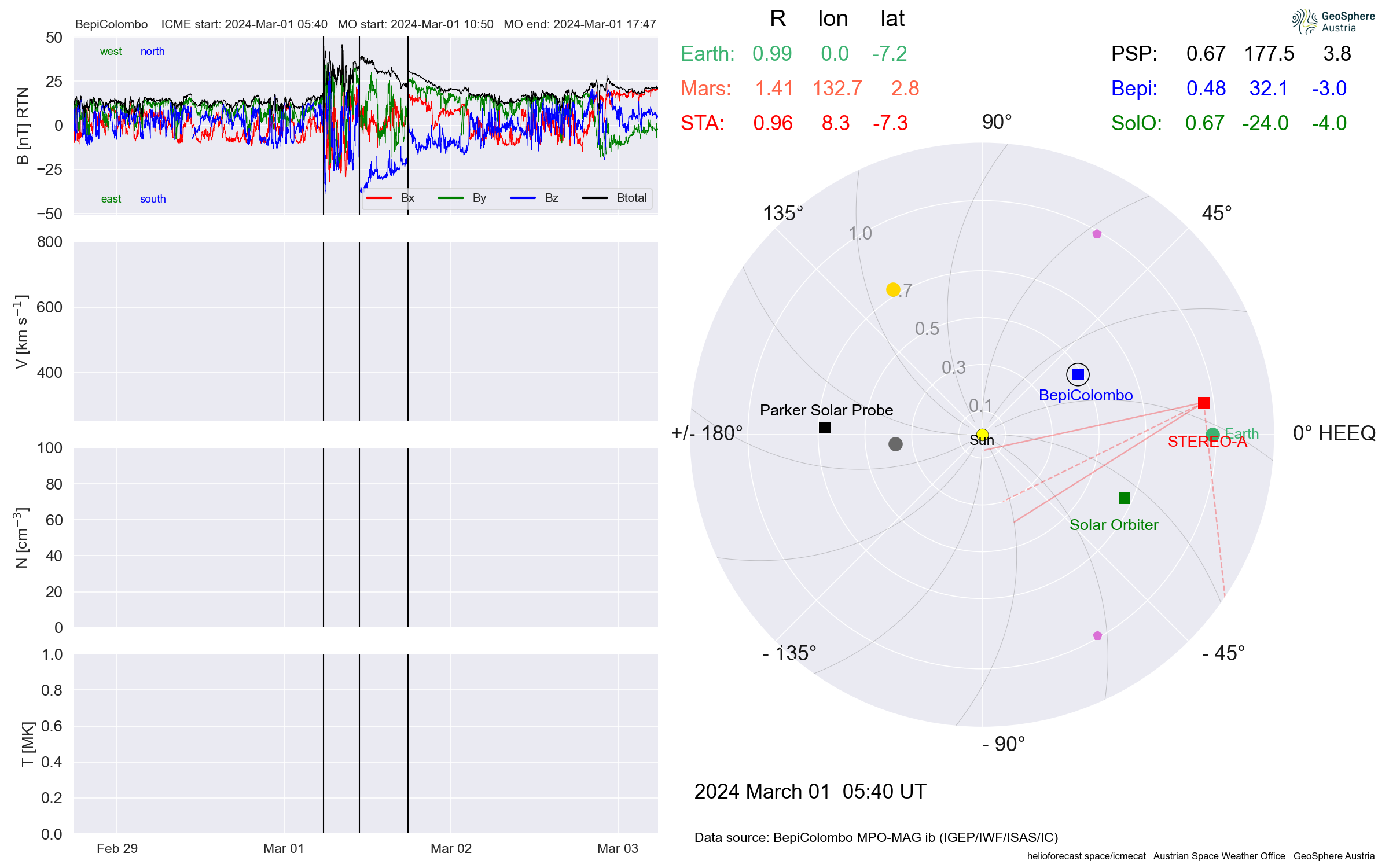The width and height of the screenshot is (1389, 868).
Task: Click the '0° HEEQ' axis label
Action: coord(1334,433)
